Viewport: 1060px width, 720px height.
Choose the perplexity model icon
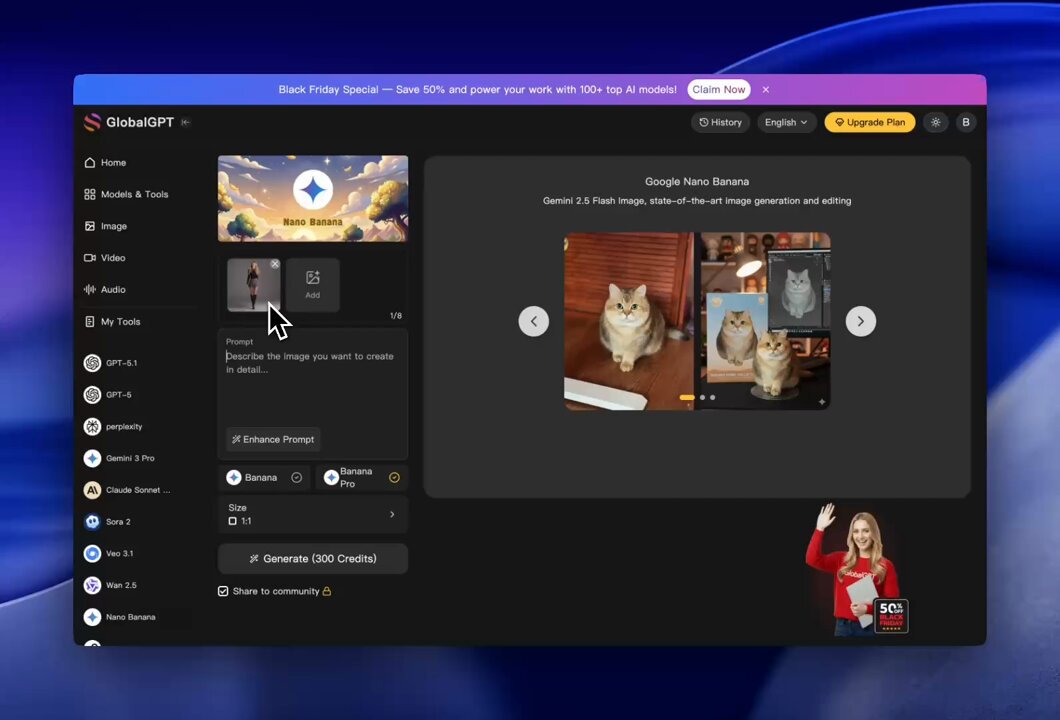click(x=93, y=427)
